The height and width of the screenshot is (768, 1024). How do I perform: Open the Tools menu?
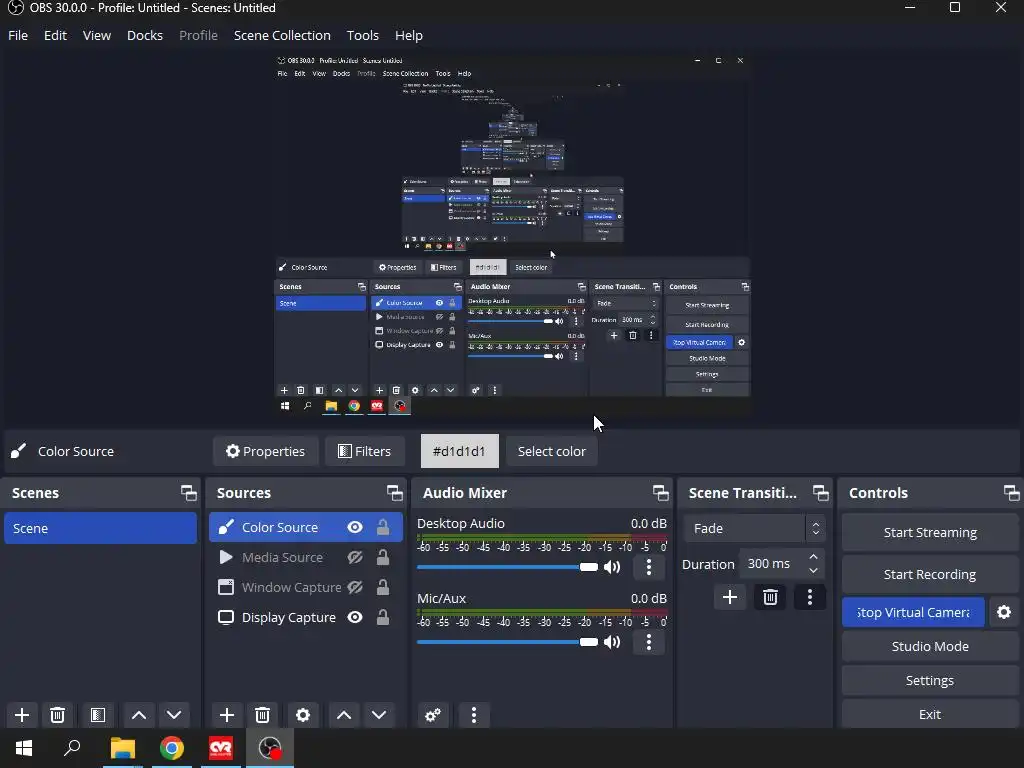(x=362, y=35)
